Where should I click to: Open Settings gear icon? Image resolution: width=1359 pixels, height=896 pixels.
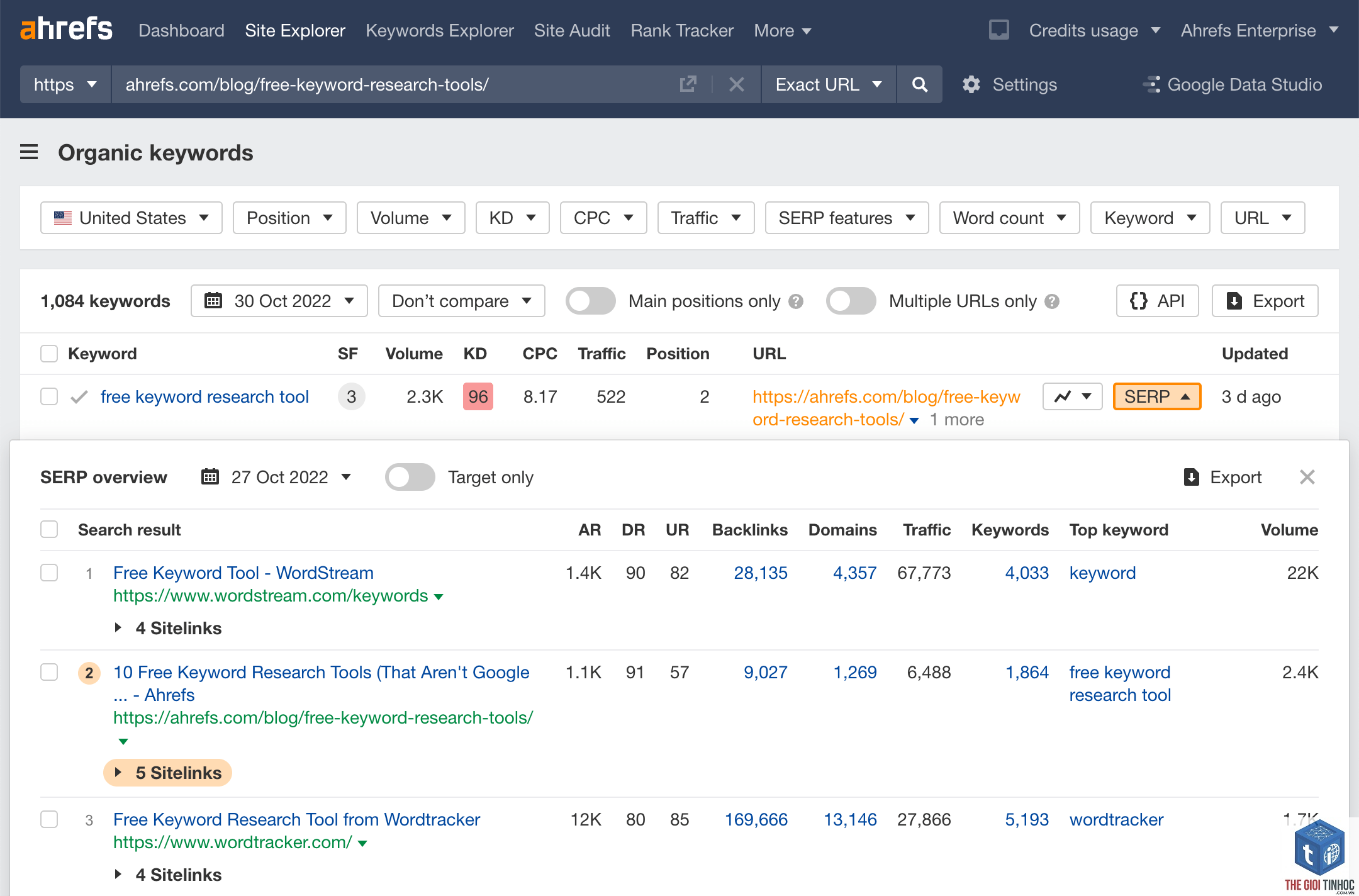click(971, 84)
